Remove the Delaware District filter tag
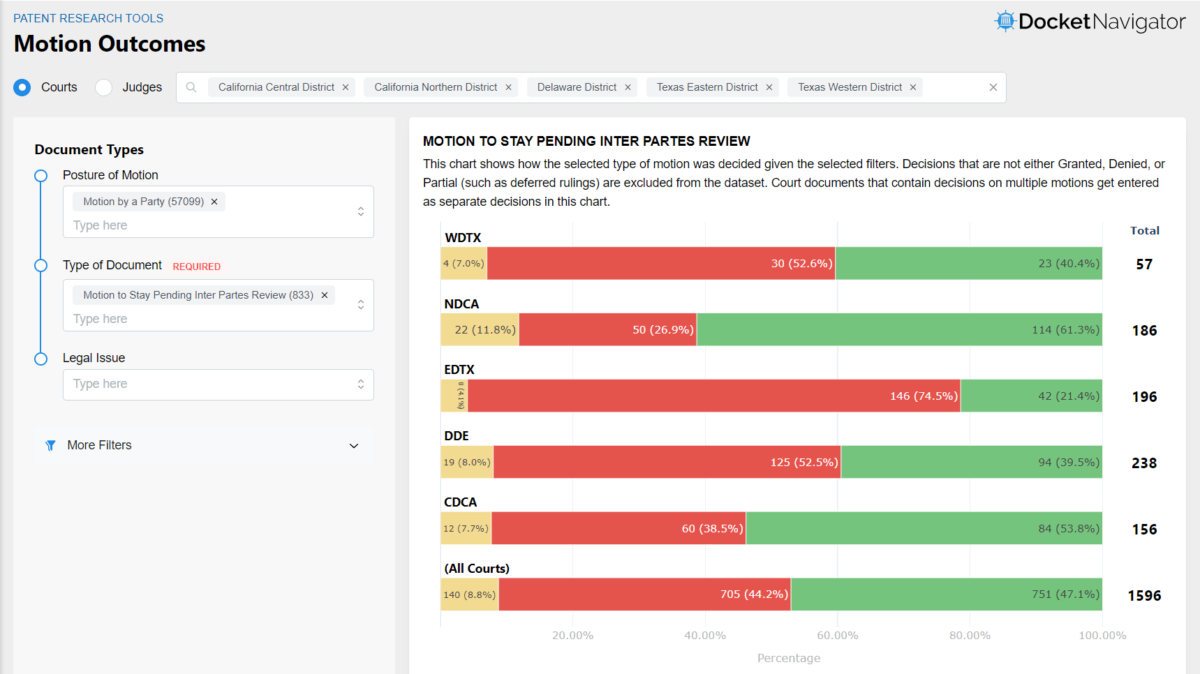The width and height of the screenshot is (1200, 674). [629, 87]
